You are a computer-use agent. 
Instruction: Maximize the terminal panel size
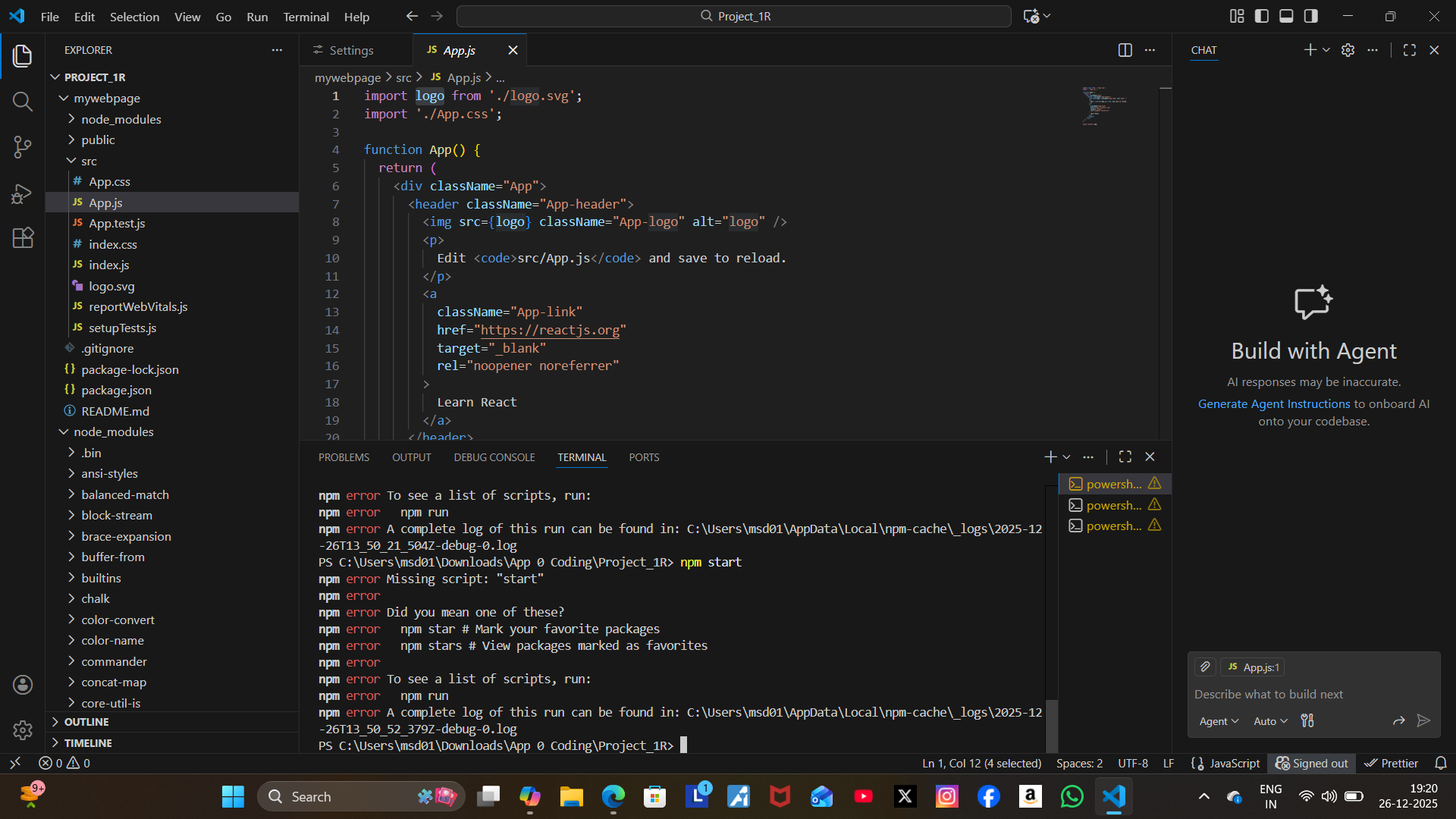coord(1125,457)
